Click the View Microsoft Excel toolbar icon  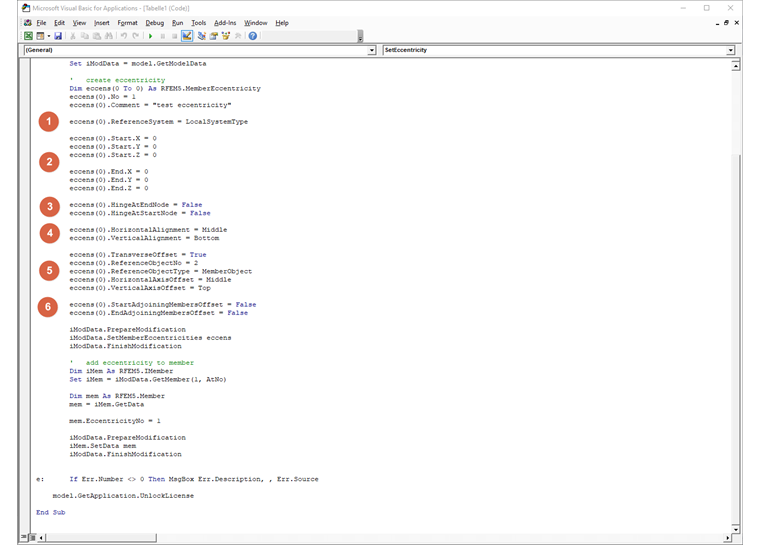(29, 36)
